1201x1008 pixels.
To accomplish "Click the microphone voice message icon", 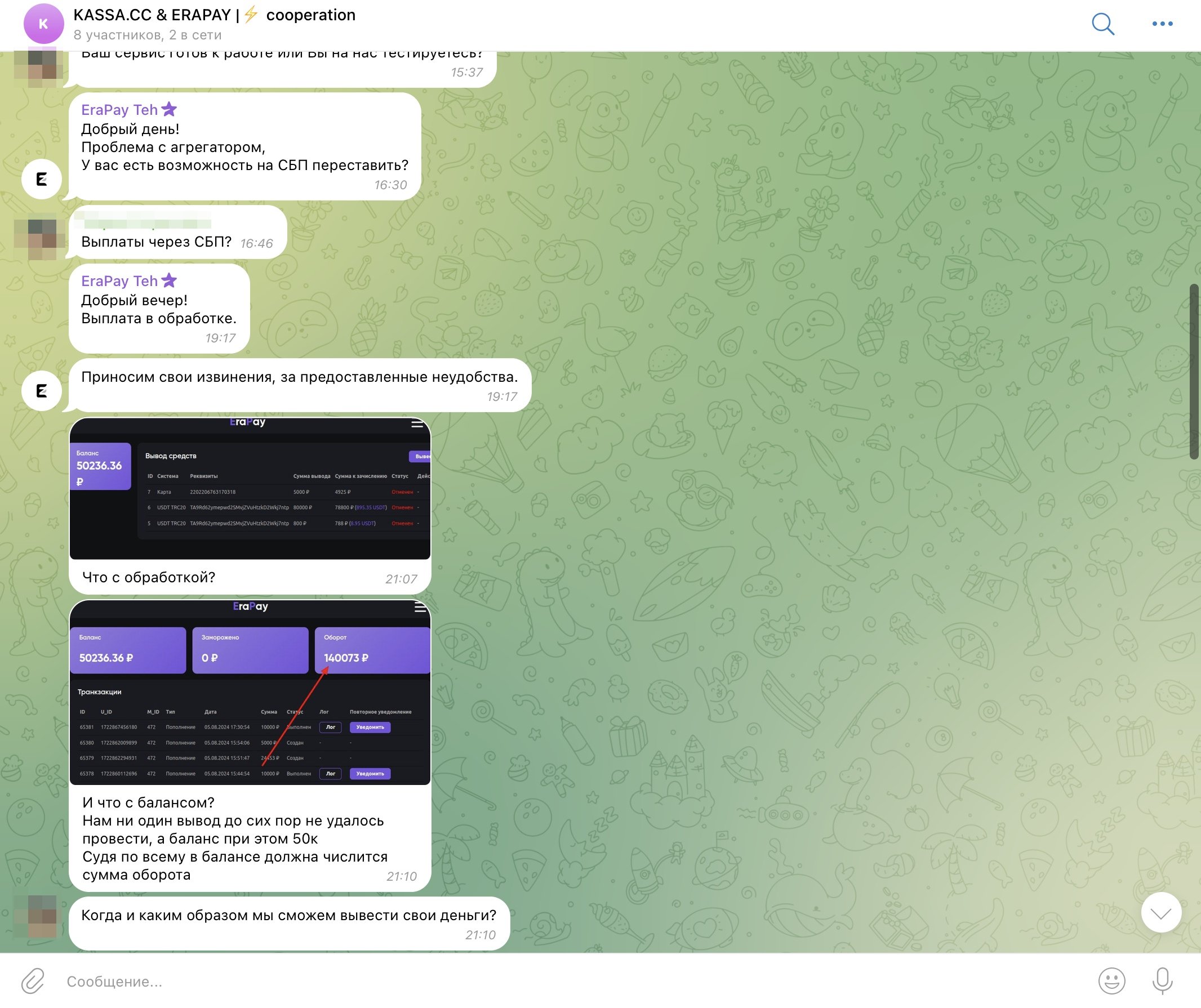I will [1162, 980].
